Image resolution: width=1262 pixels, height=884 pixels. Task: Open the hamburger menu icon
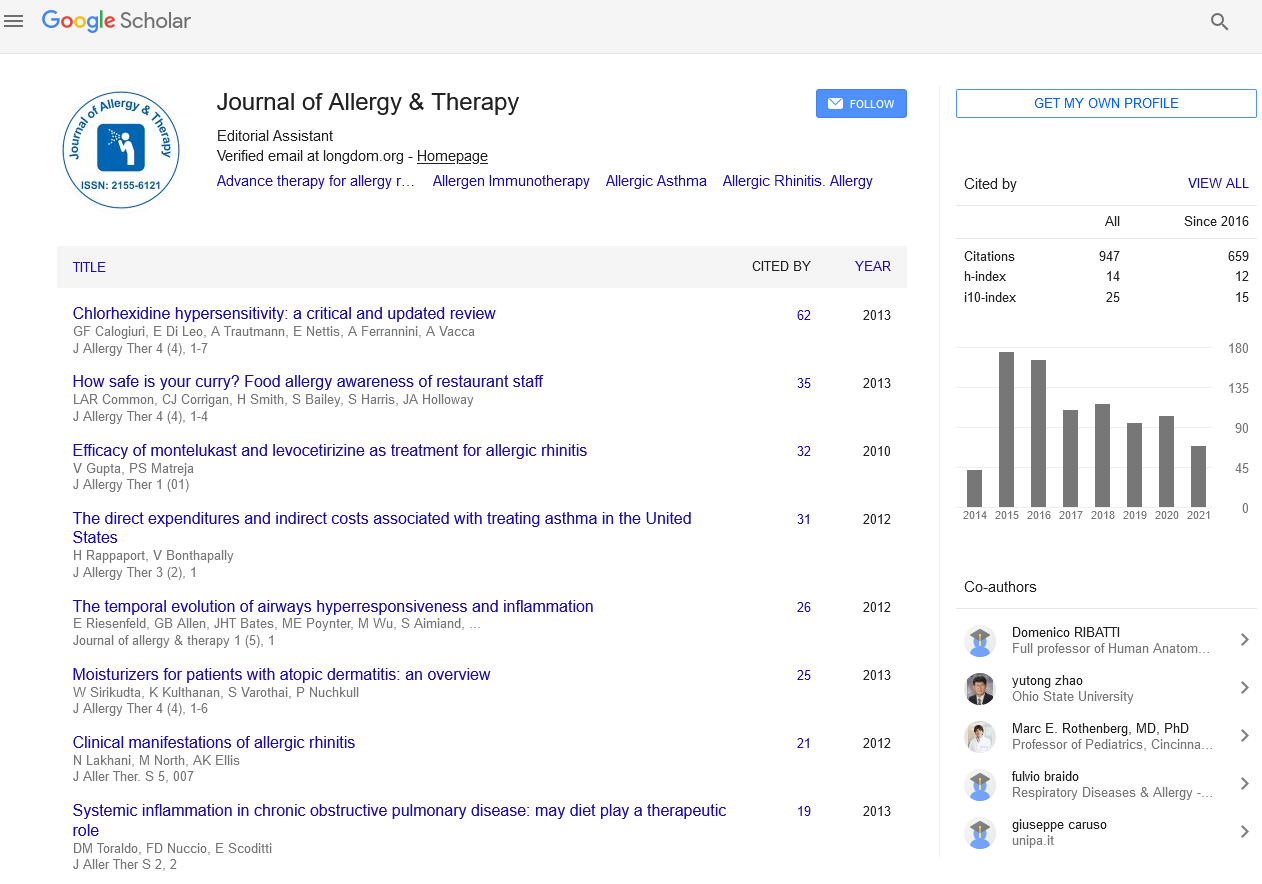click(x=14, y=21)
